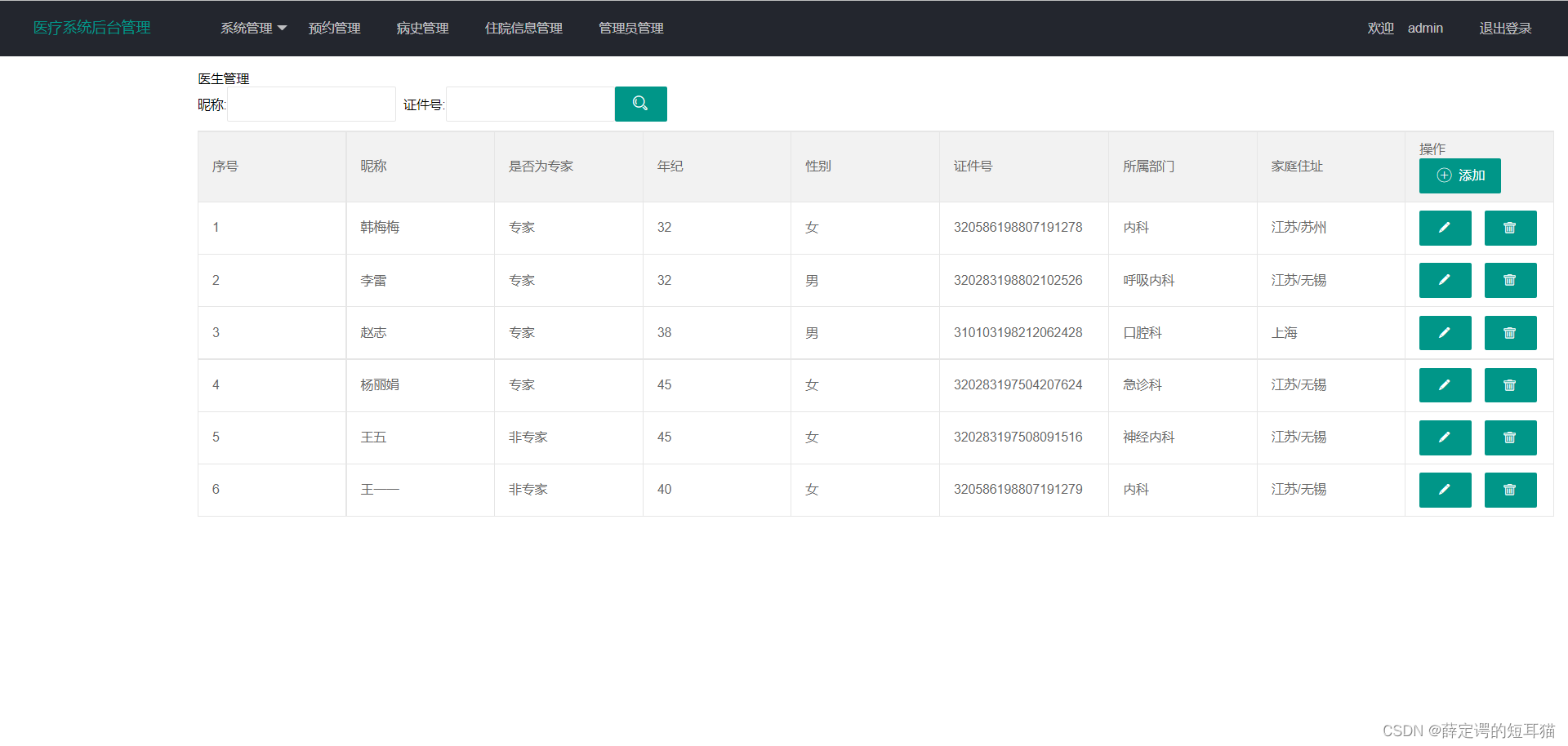The height and width of the screenshot is (746, 1568).
Task: Delete the row for 王五
Action: click(1510, 437)
